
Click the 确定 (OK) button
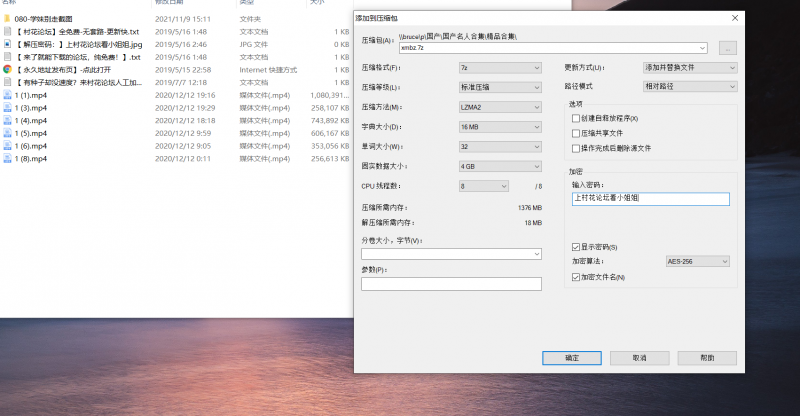pyautogui.click(x=571, y=357)
